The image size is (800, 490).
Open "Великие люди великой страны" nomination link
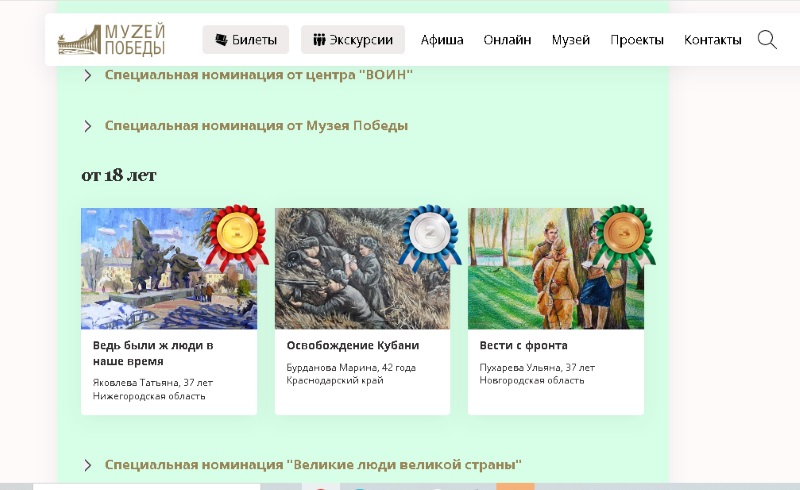click(x=313, y=465)
